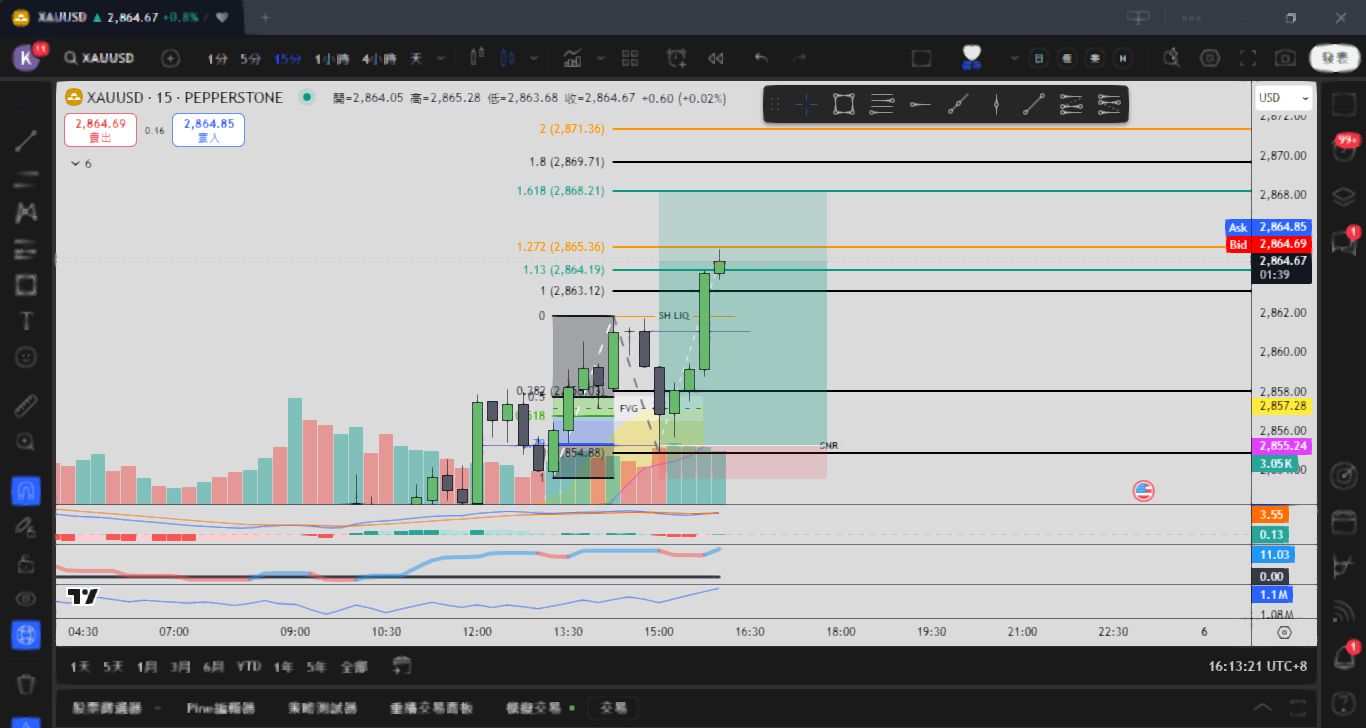Select the cross cursor in floating toolbar

click(807, 104)
